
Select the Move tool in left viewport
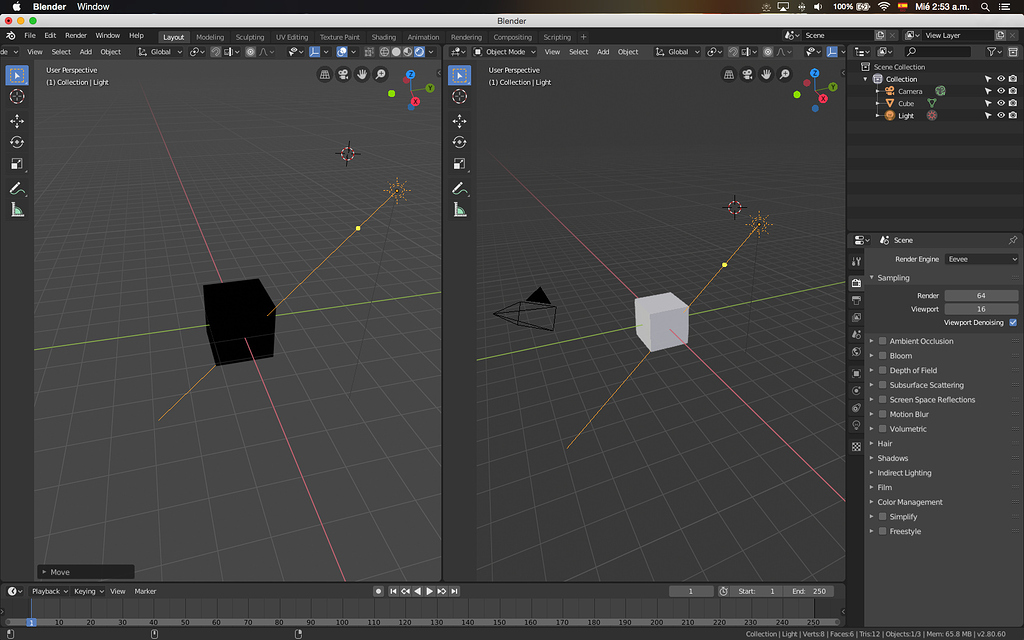17,121
